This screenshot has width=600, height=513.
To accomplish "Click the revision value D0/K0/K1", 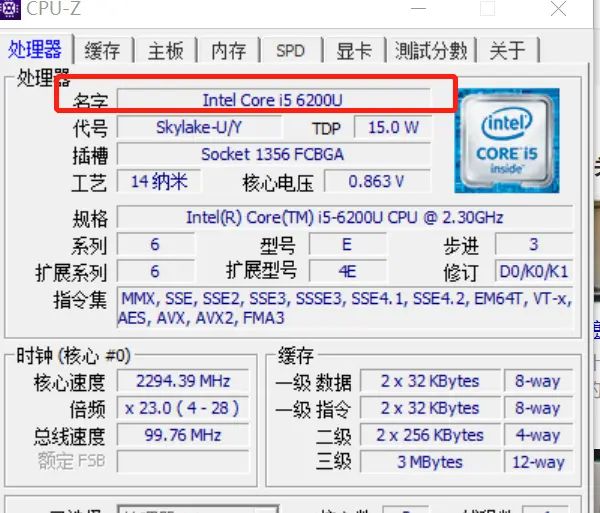I will (534, 271).
